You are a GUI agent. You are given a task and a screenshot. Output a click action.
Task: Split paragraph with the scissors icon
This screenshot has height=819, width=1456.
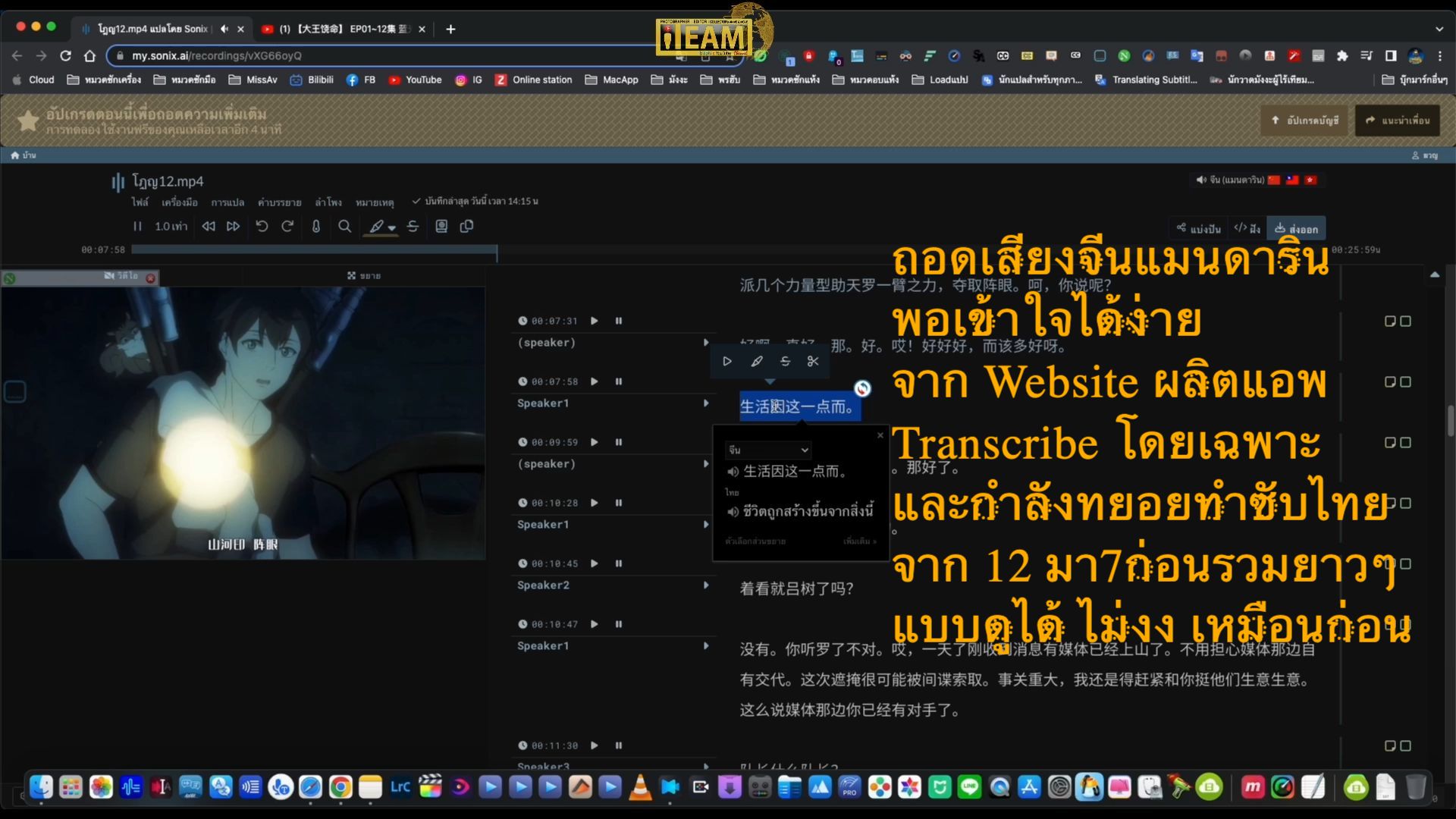pos(813,361)
